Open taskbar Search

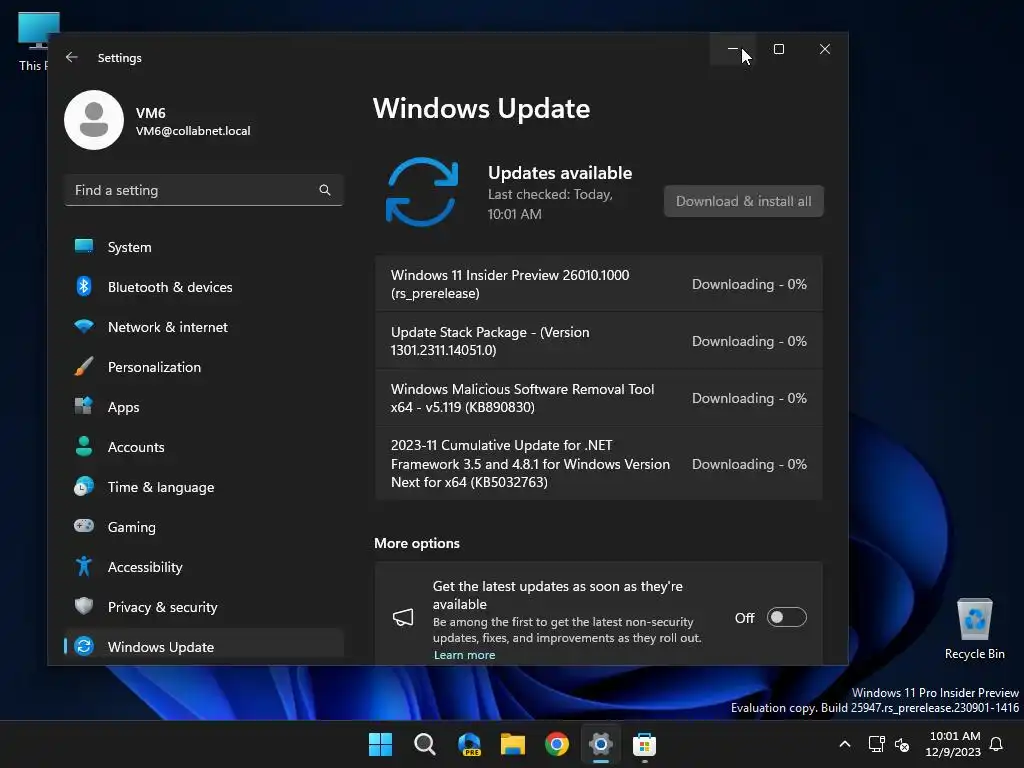(x=424, y=744)
